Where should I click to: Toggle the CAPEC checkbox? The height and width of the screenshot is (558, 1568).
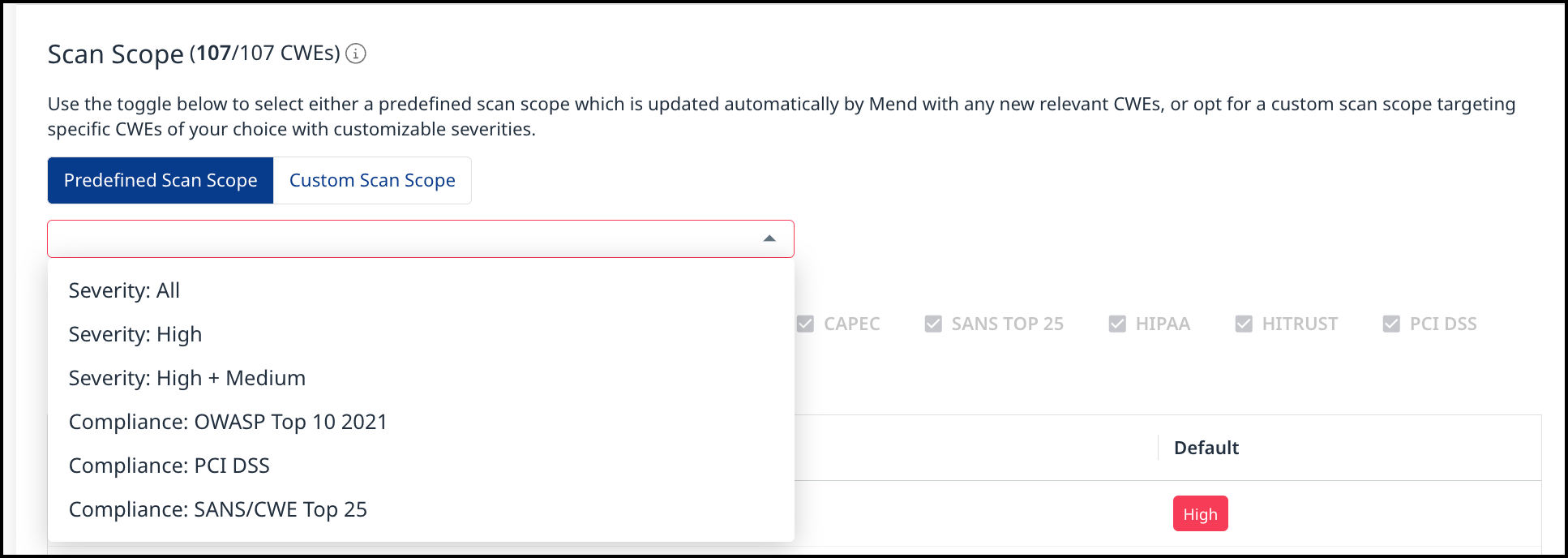pyautogui.click(x=805, y=324)
